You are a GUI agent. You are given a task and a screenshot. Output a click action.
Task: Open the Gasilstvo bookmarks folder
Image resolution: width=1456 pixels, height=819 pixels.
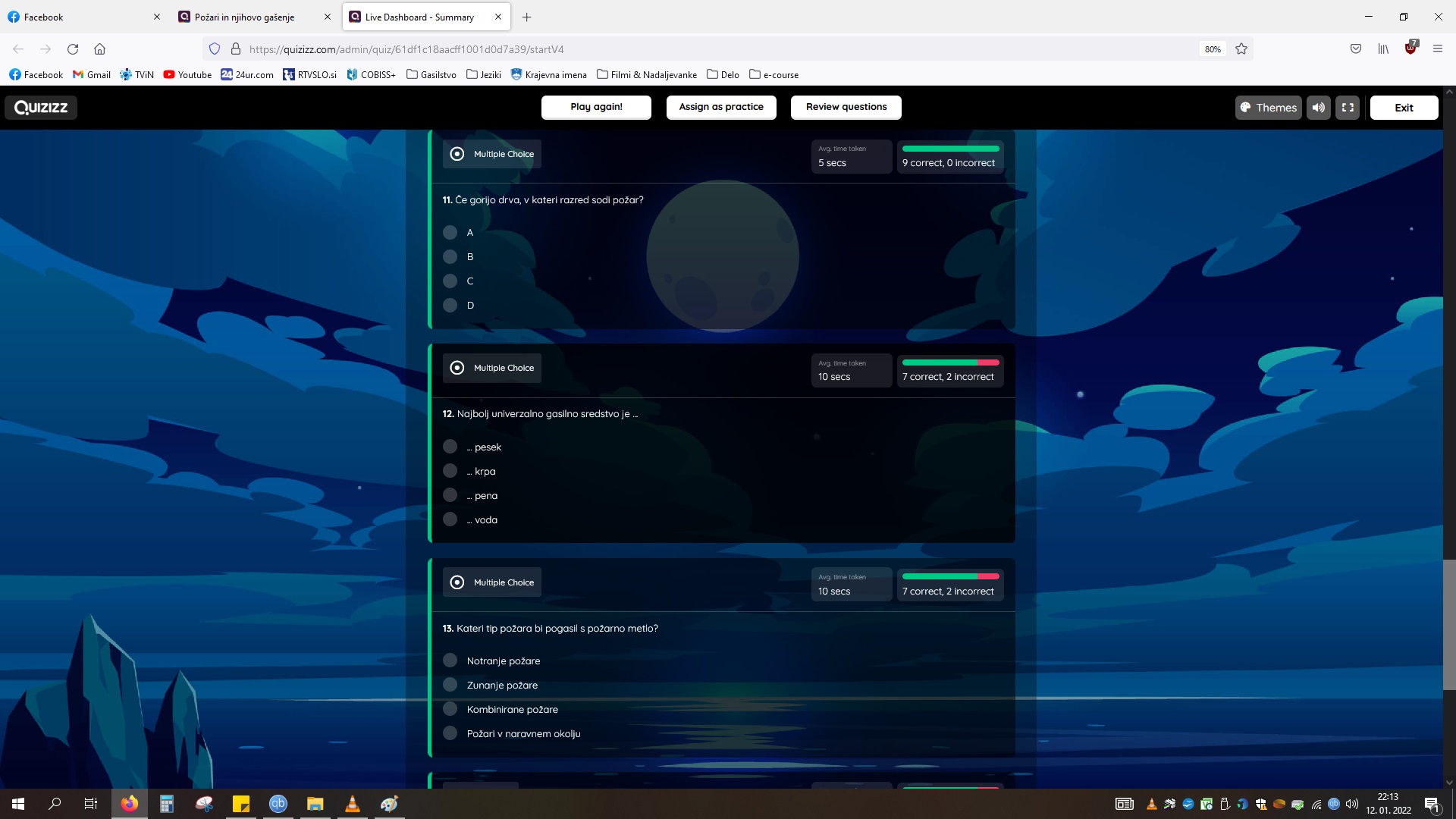pos(431,74)
